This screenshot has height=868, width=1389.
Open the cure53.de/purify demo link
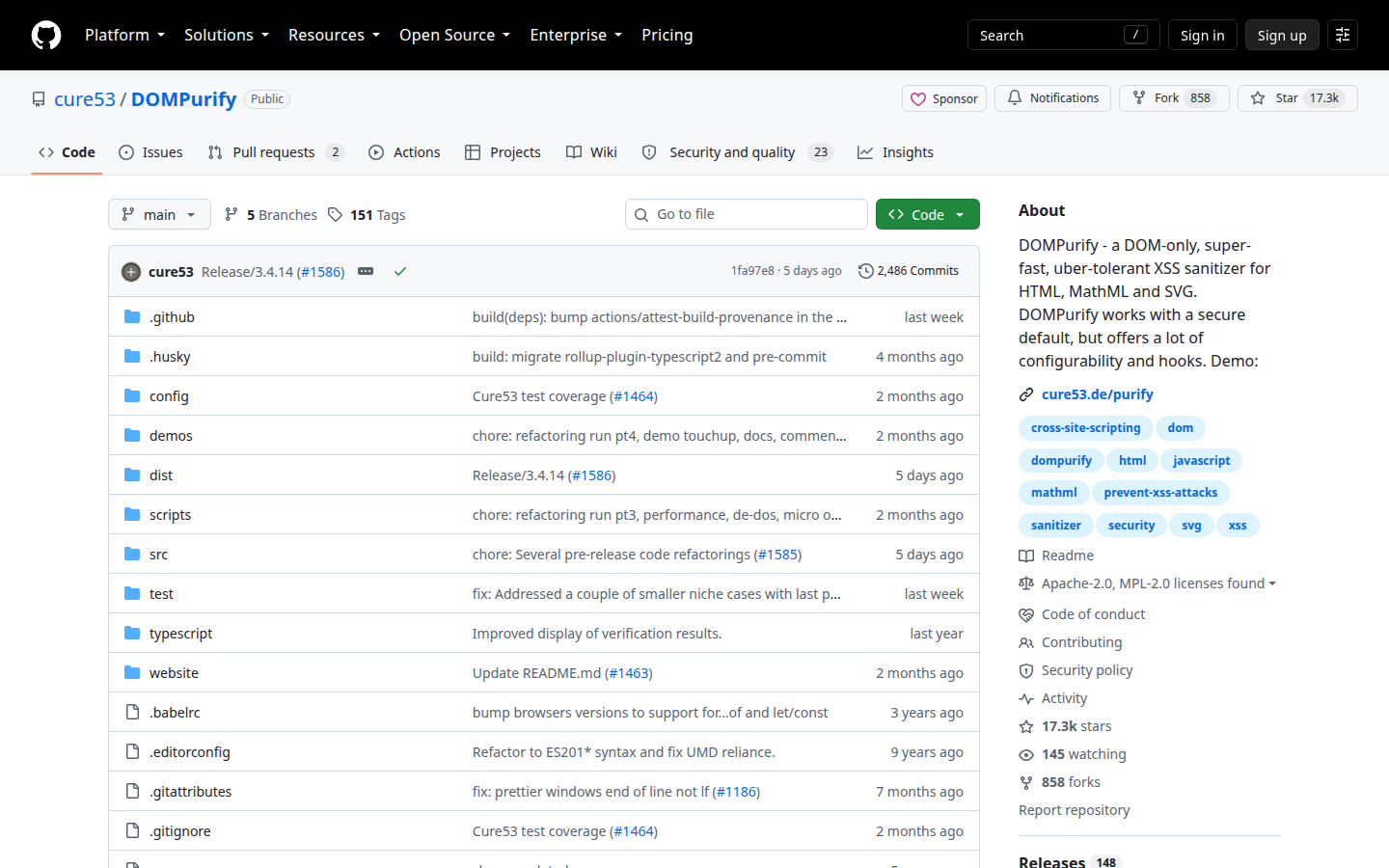[x=1098, y=394]
